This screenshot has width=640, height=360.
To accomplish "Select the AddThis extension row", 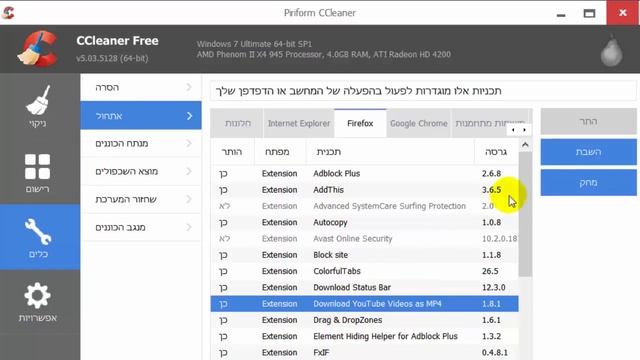I will pyautogui.click(x=364, y=190).
